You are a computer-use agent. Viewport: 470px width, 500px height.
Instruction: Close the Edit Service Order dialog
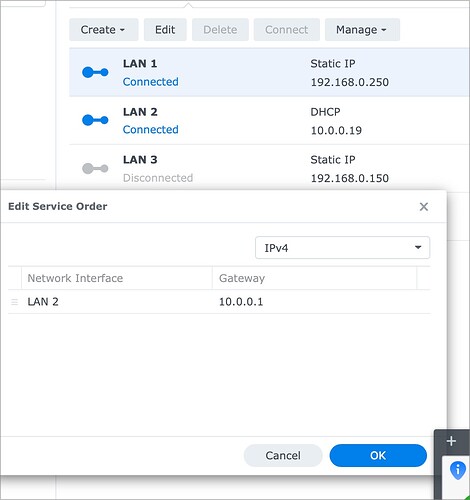(424, 207)
